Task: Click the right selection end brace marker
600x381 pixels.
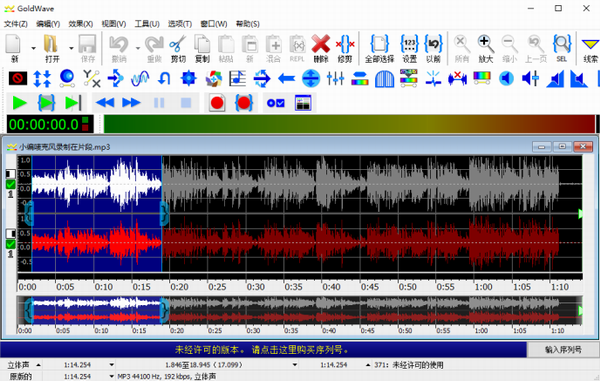Action: (164, 213)
